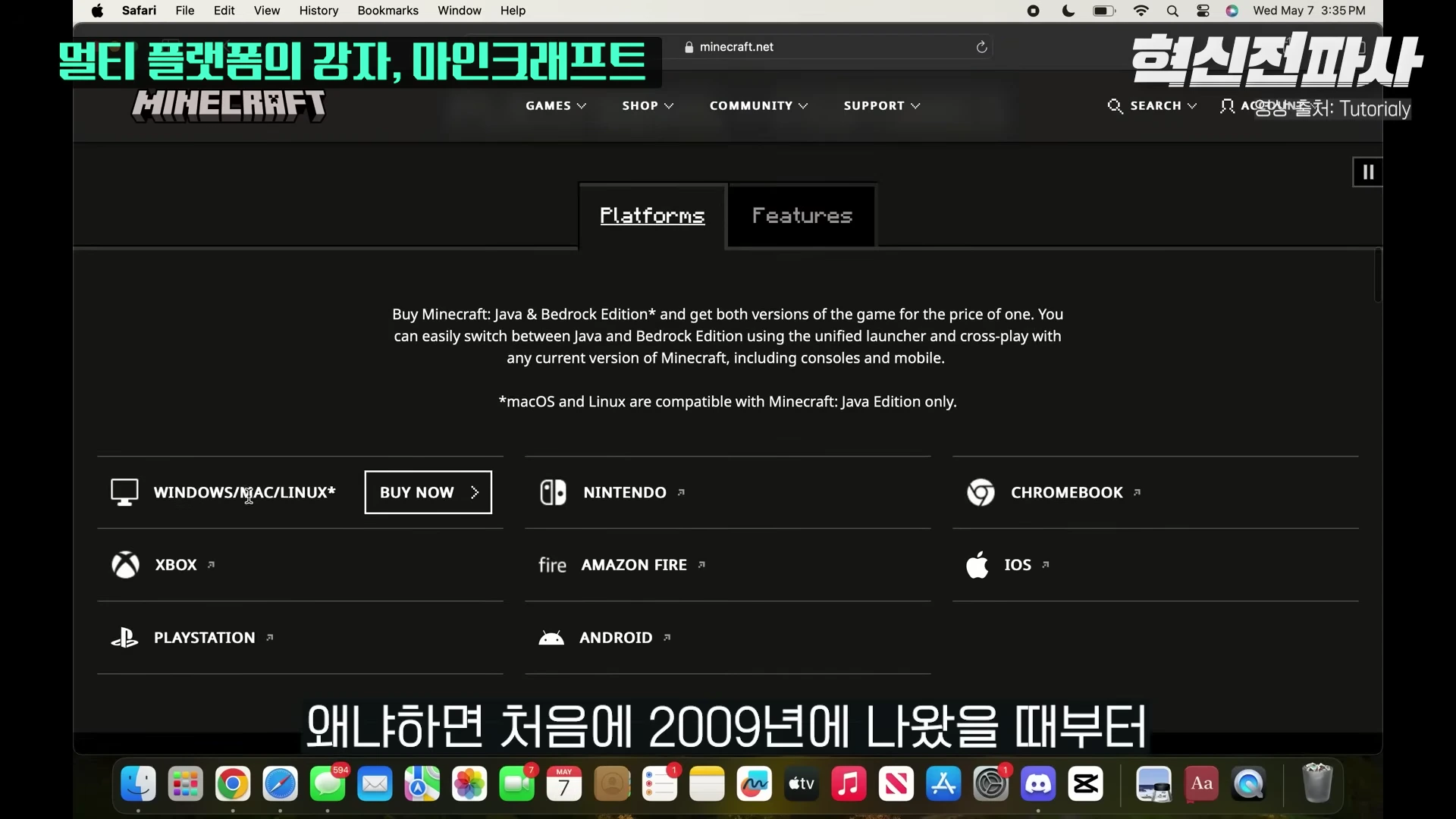Open the ANDROID platform link
The image size is (1456, 819).
[x=625, y=638]
